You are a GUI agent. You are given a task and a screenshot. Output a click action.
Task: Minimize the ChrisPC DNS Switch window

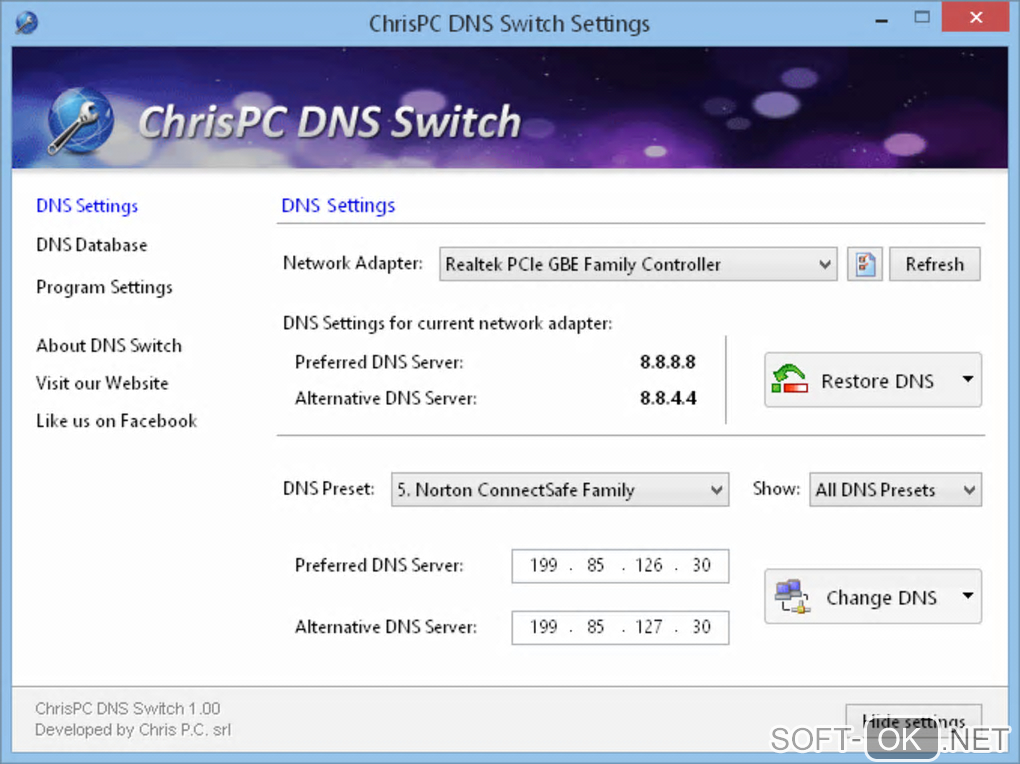coord(881,20)
